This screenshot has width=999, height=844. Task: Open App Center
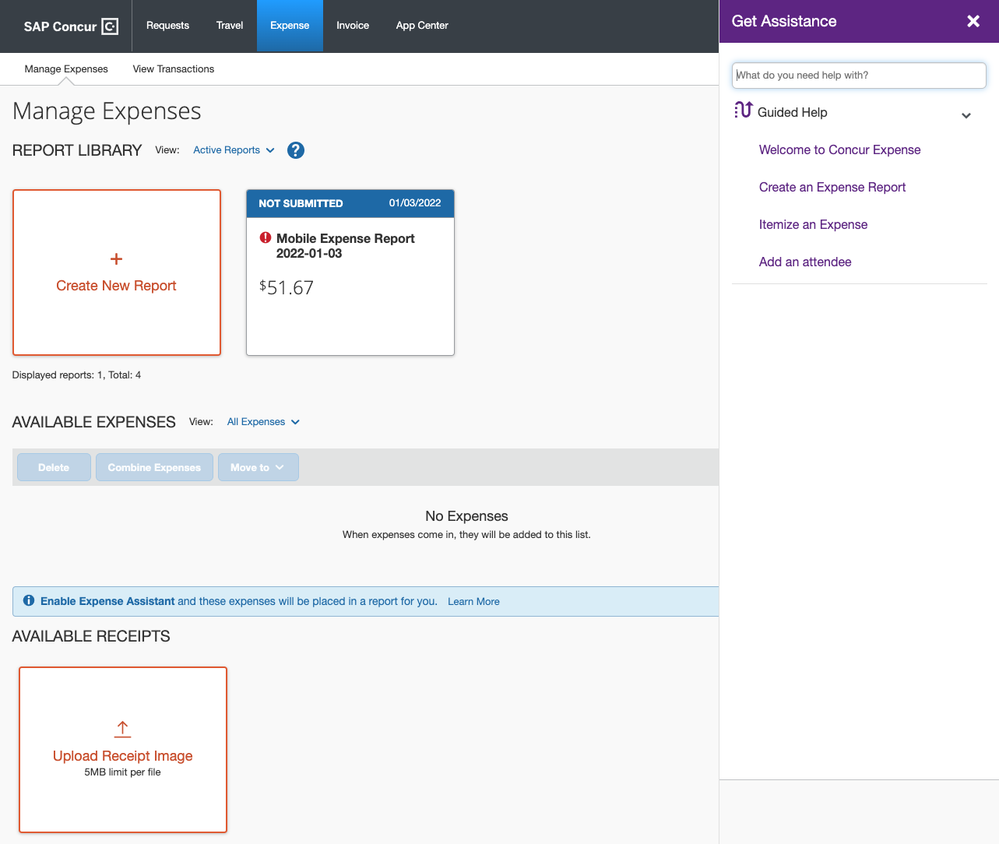422,25
